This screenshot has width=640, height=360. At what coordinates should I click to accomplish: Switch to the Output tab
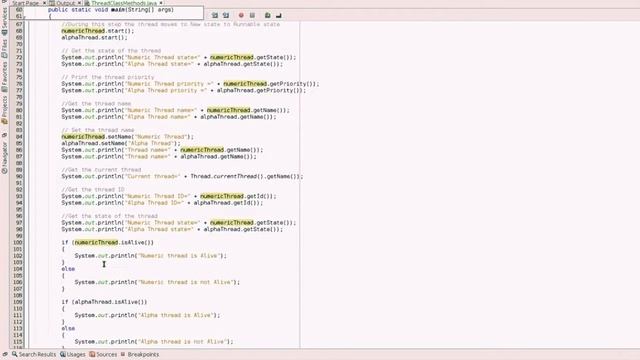(x=65, y=3)
